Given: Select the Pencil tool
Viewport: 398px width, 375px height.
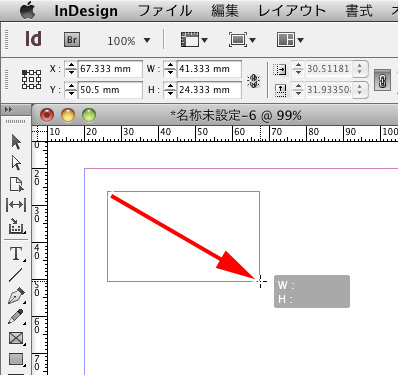Looking at the screenshot, I should tap(16, 317).
